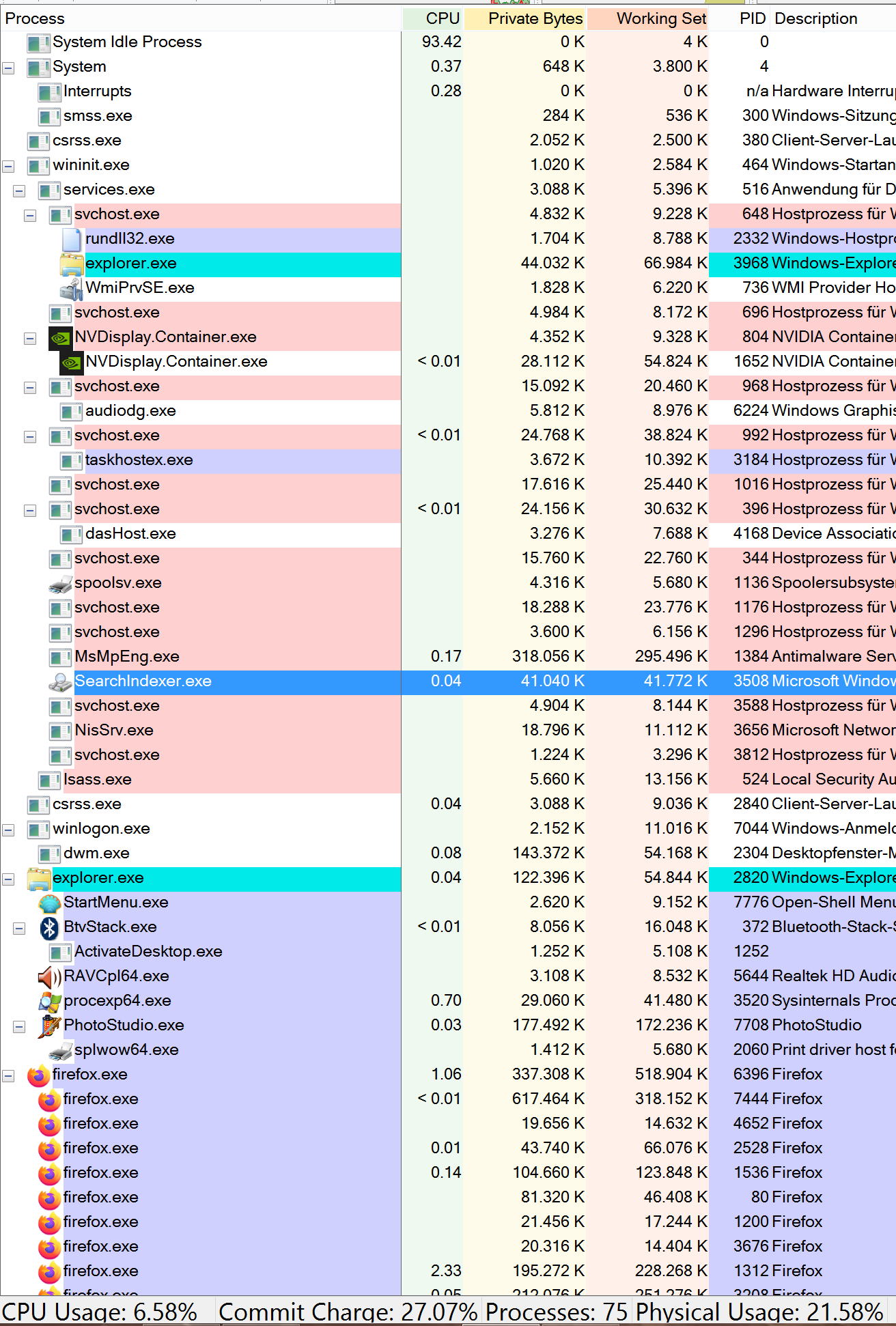Image resolution: width=896 pixels, height=1326 pixels.
Task: Click the WmiPrvSE.exe process icon
Action: (x=72, y=288)
